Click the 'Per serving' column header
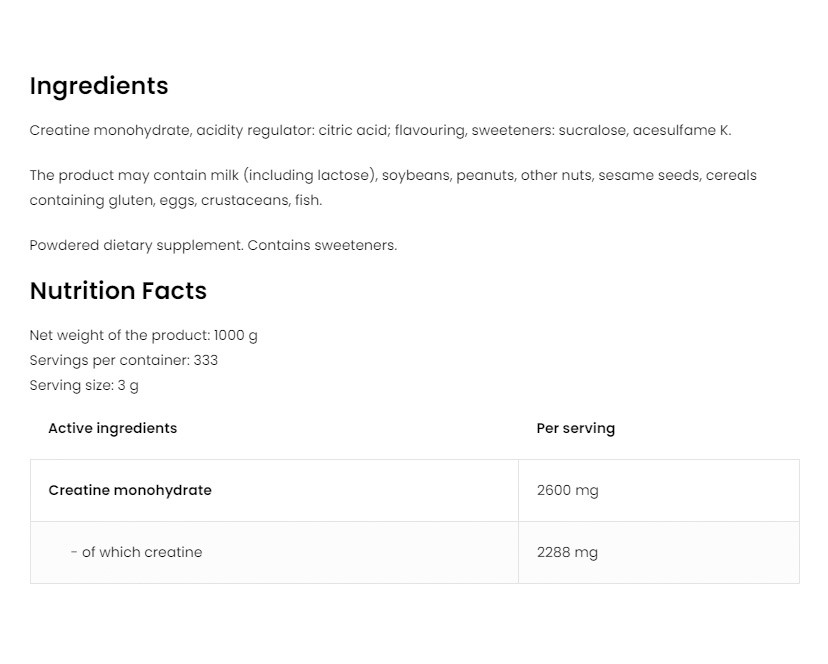This screenshot has height=664, width=828. [x=575, y=428]
